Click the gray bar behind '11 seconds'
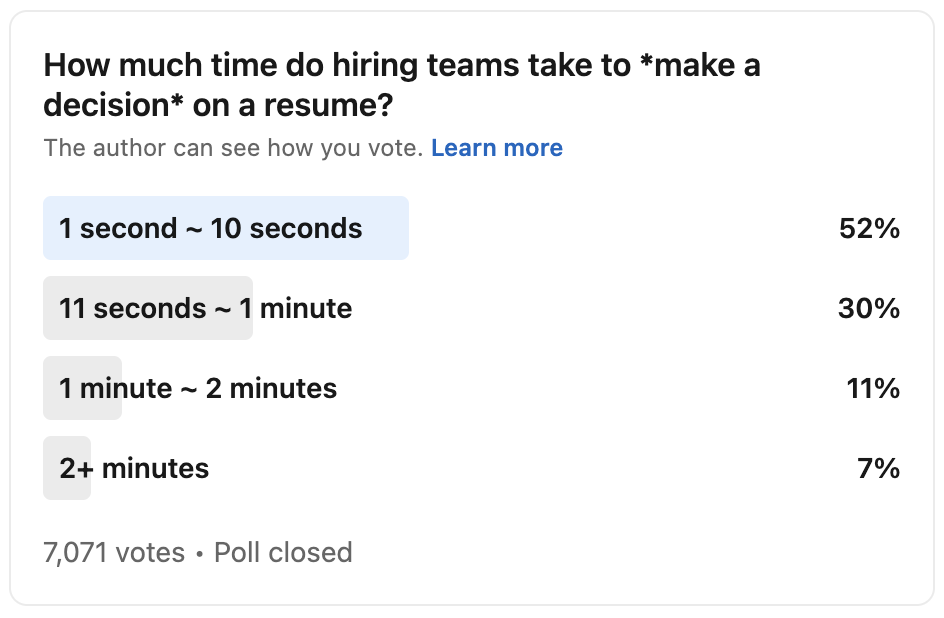Screen dimensions: 944x618 (x=148, y=308)
